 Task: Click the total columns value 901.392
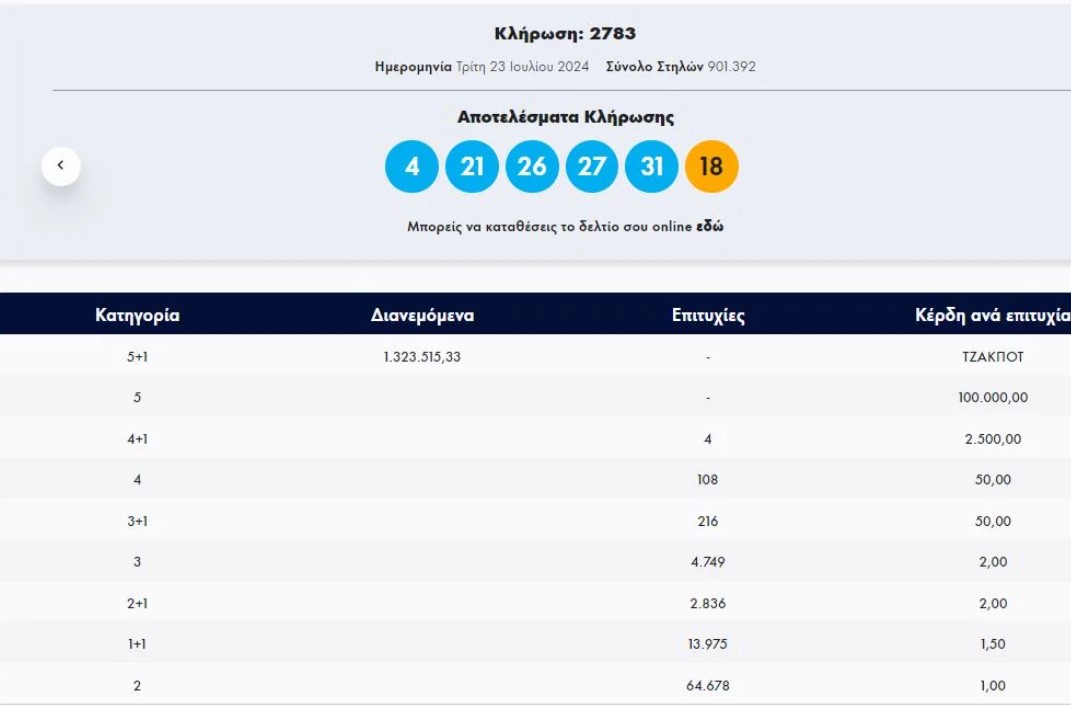[x=731, y=67]
